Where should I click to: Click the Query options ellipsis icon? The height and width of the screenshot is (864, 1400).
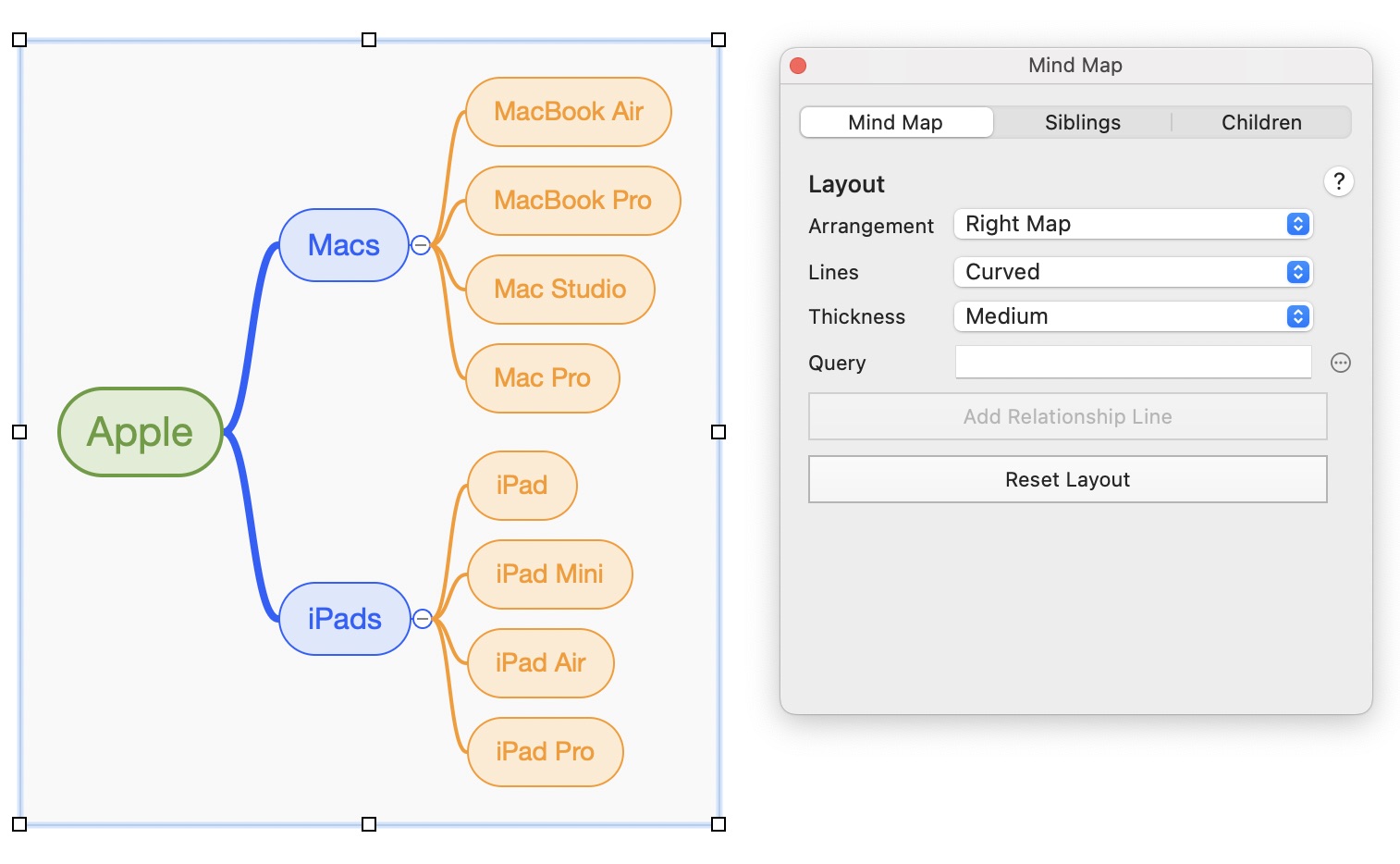1340,364
